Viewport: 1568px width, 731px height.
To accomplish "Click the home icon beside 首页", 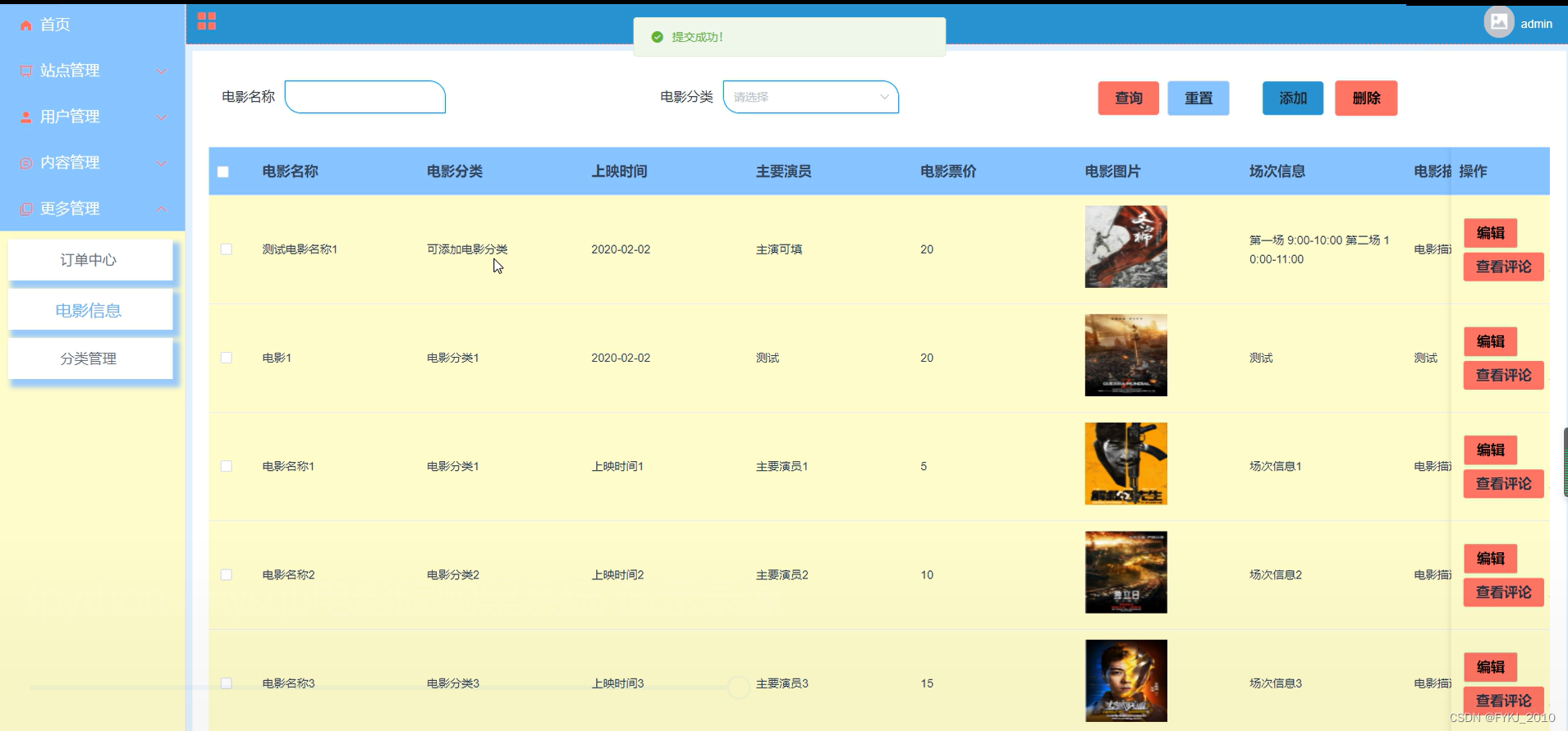I will click(26, 25).
